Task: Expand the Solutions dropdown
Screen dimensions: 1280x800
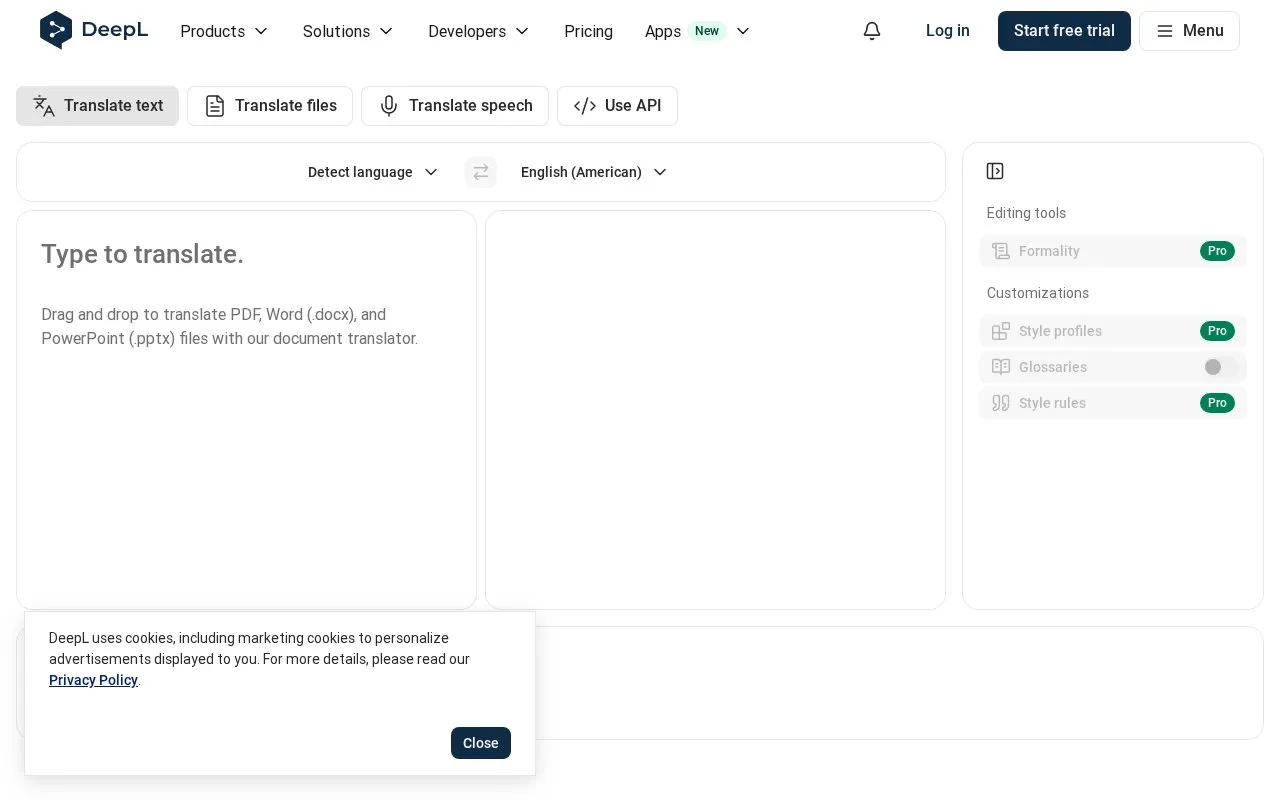Action: coord(348,31)
